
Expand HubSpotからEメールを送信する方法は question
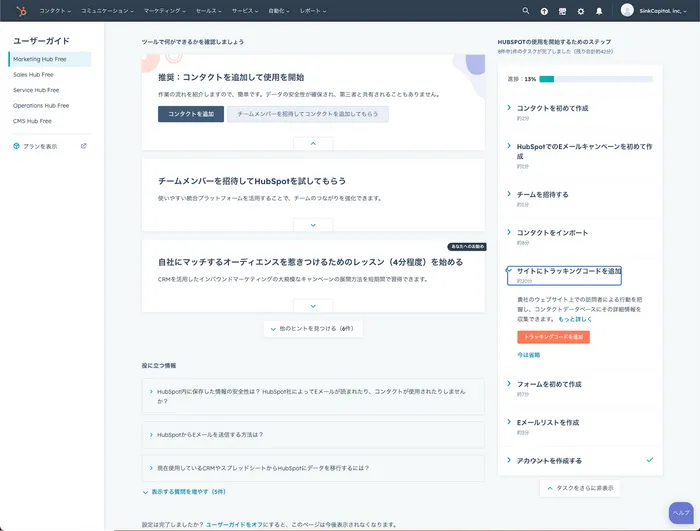tap(313, 435)
